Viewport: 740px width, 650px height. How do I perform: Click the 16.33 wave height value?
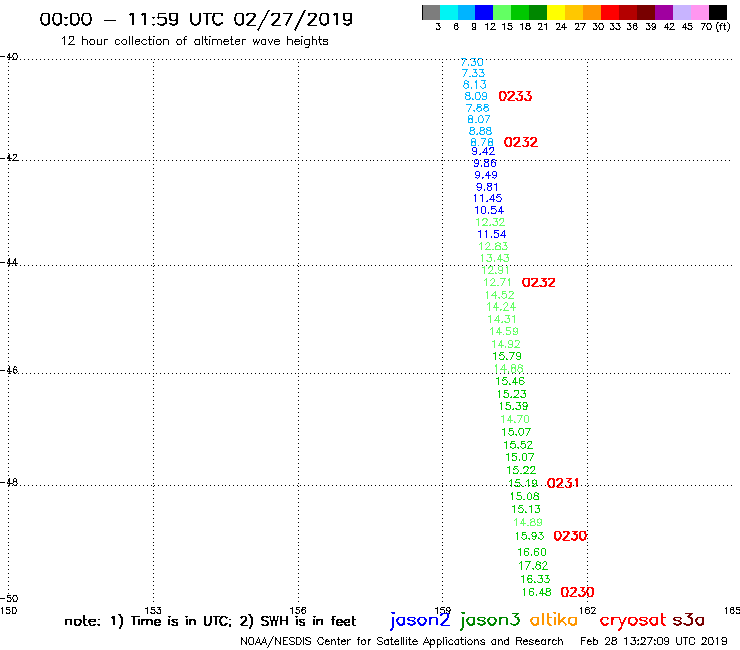535,579
